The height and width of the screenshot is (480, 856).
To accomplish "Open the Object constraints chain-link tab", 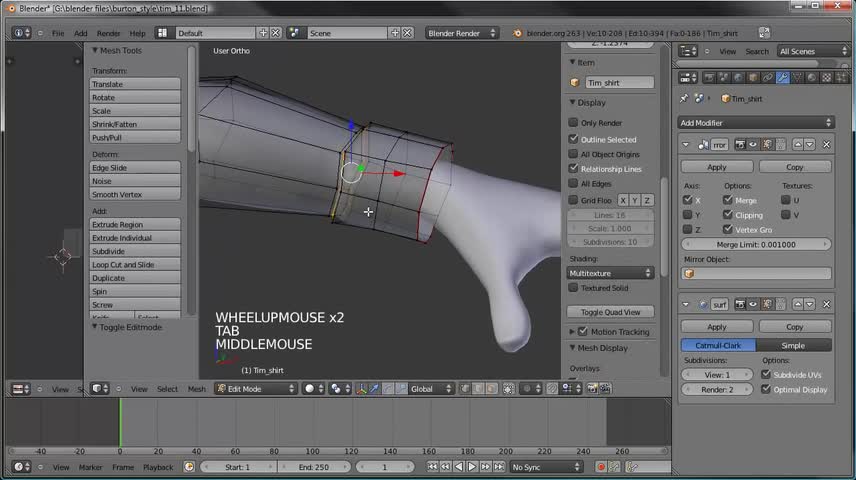I will point(768,78).
